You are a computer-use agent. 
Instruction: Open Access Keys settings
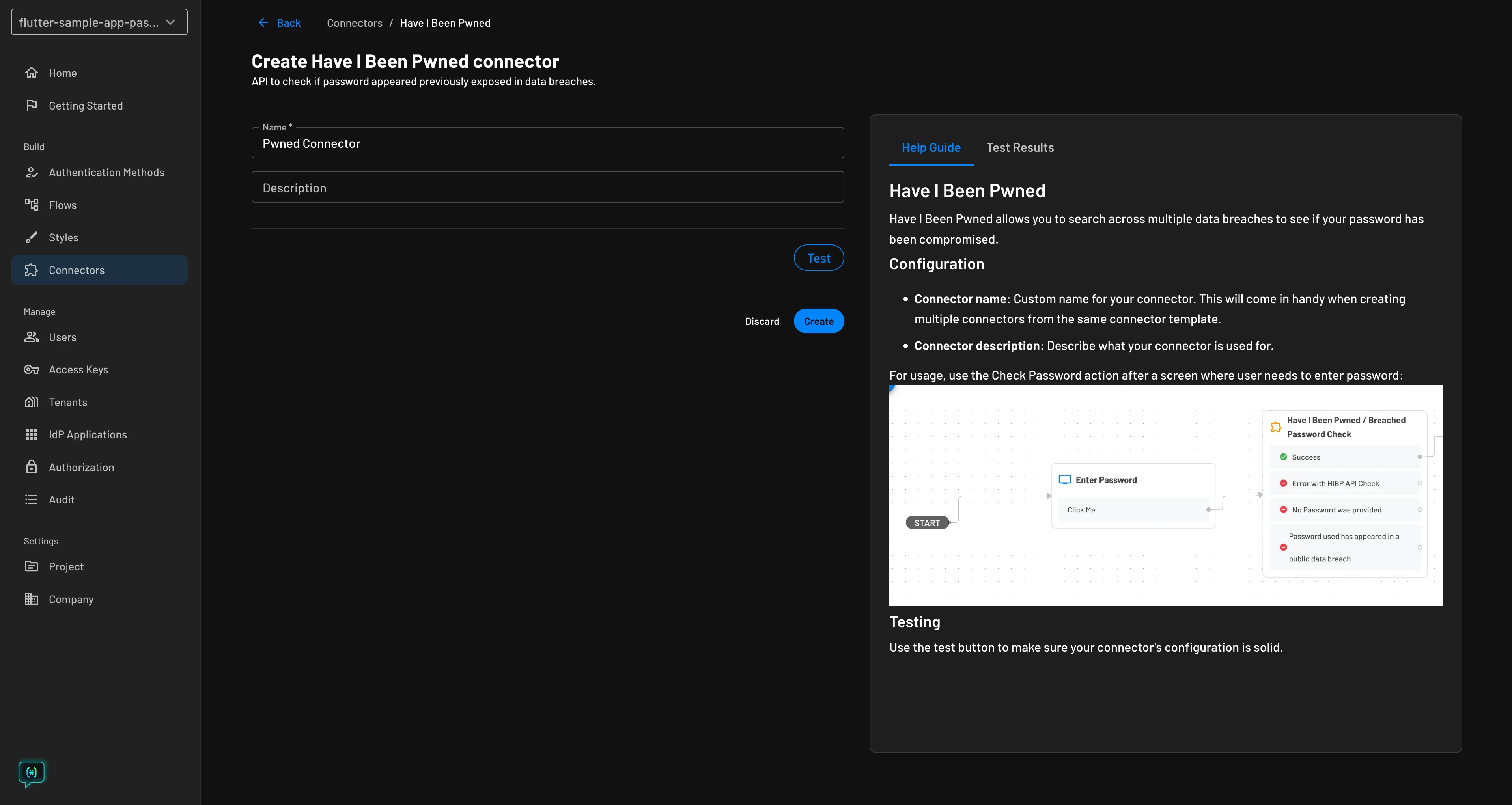click(x=77, y=369)
